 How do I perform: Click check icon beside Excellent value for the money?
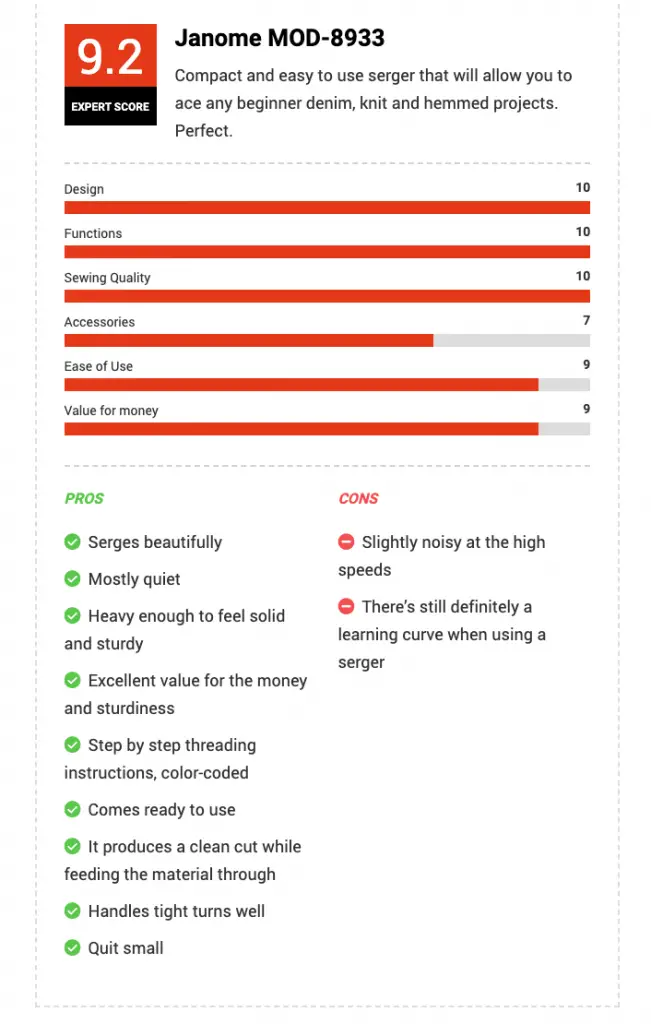72,680
